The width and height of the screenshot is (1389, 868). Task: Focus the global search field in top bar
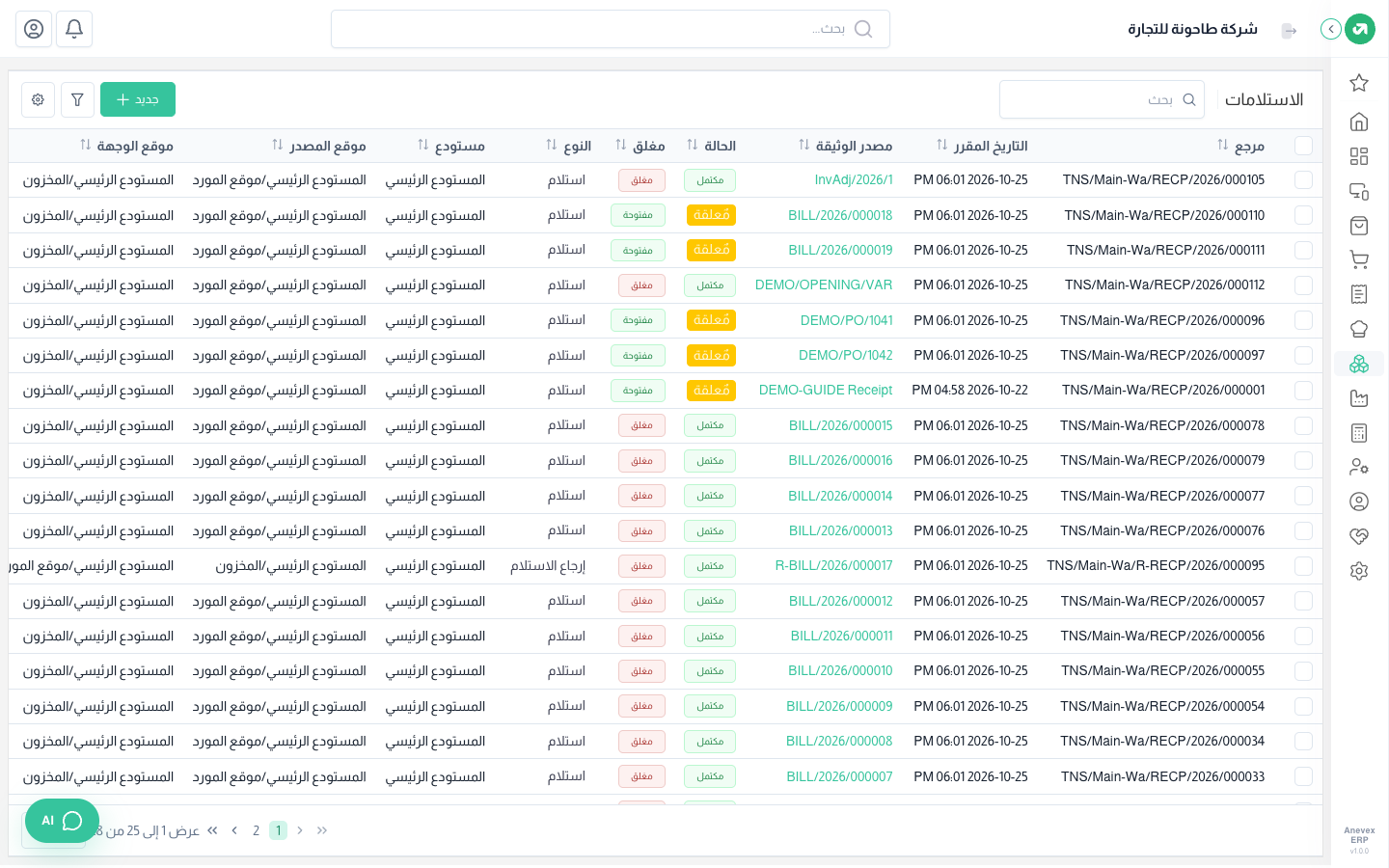pos(611,29)
